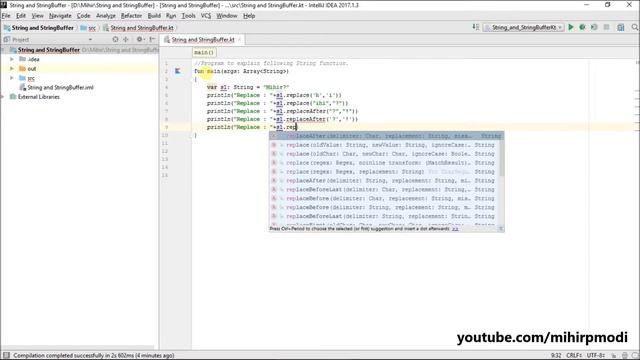Click completion popup scrollbar

[501, 158]
